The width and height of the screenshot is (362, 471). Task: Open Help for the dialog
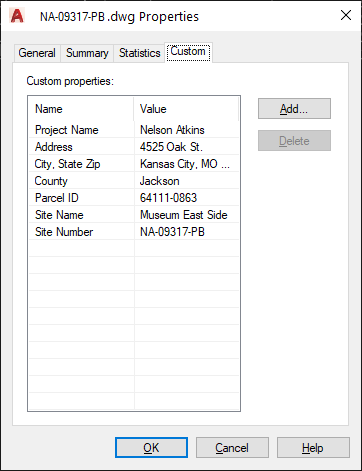[313, 448]
